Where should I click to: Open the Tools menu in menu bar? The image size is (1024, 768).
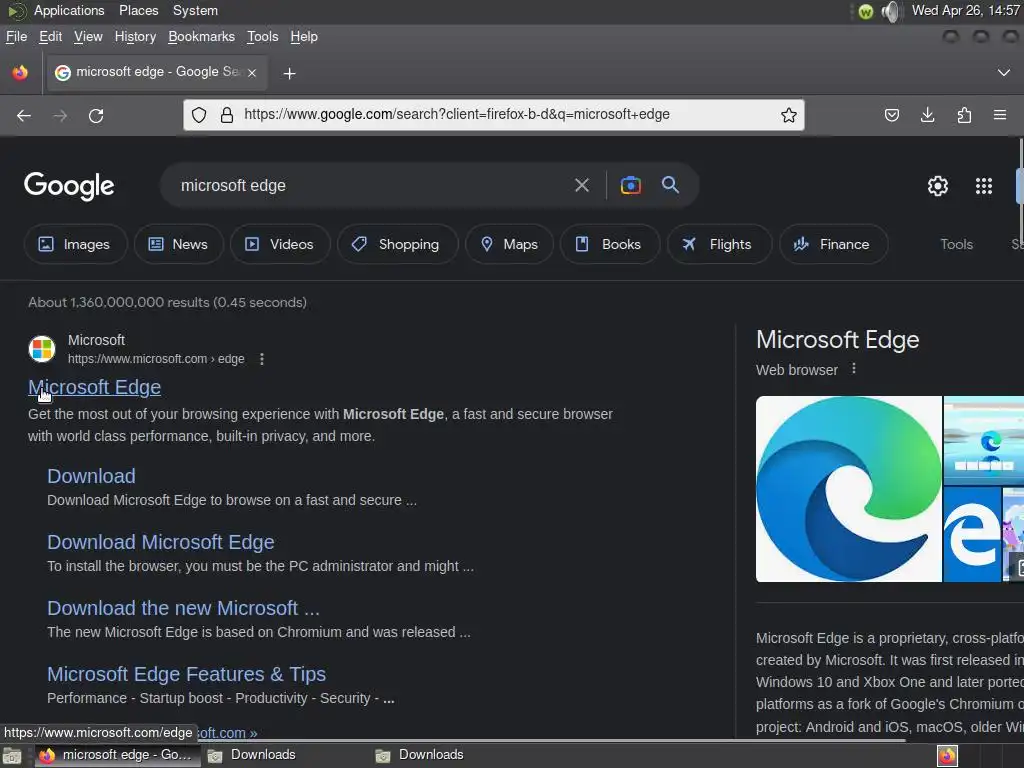(263, 37)
